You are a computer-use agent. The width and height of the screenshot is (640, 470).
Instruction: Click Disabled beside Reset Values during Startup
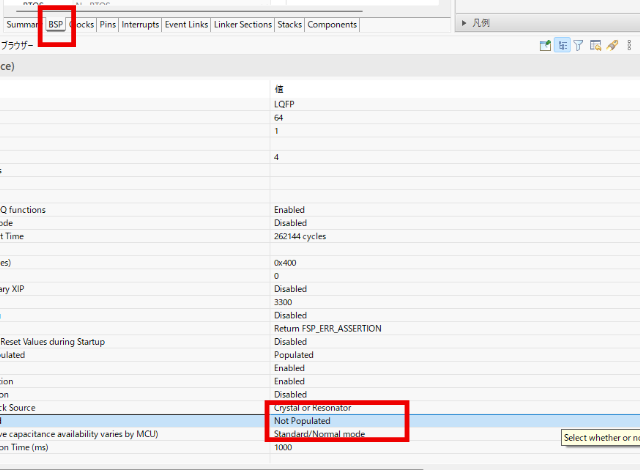(290, 341)
